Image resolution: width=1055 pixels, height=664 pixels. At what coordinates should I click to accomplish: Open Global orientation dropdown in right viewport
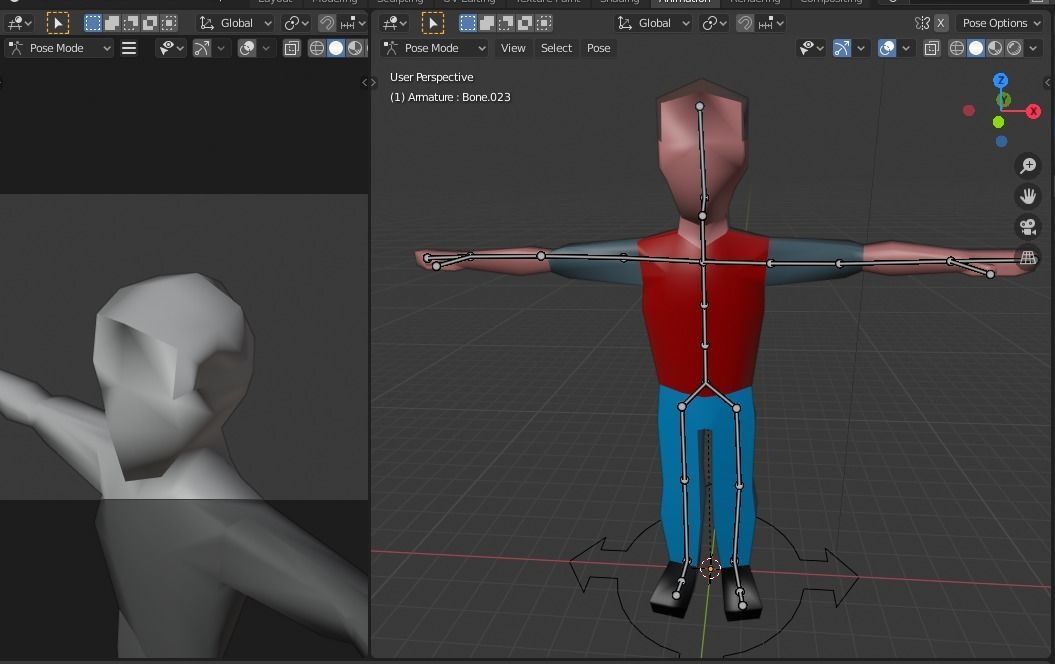[x=654, y=24]
